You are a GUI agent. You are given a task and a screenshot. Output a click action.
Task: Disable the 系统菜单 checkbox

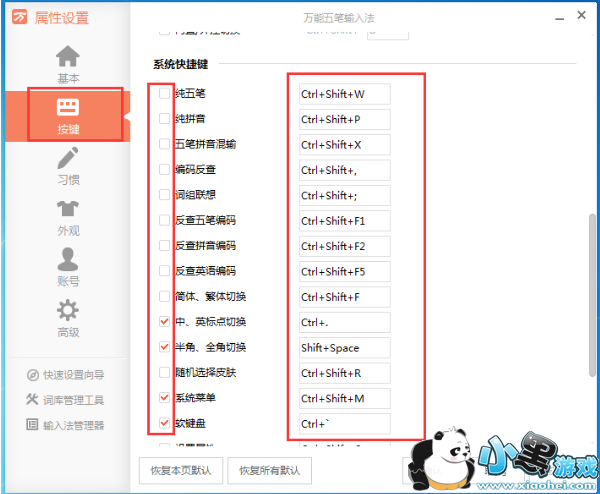pos(164,398)
